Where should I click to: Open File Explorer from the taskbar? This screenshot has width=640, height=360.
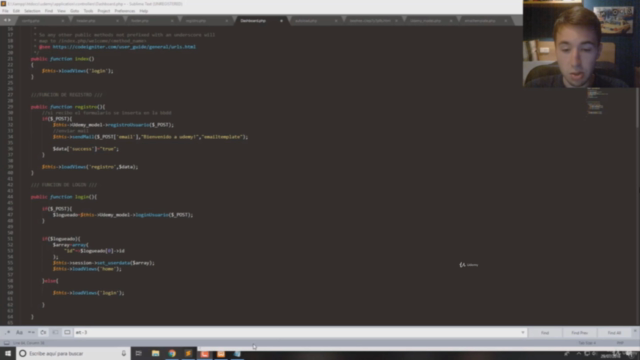pos(156,353)
